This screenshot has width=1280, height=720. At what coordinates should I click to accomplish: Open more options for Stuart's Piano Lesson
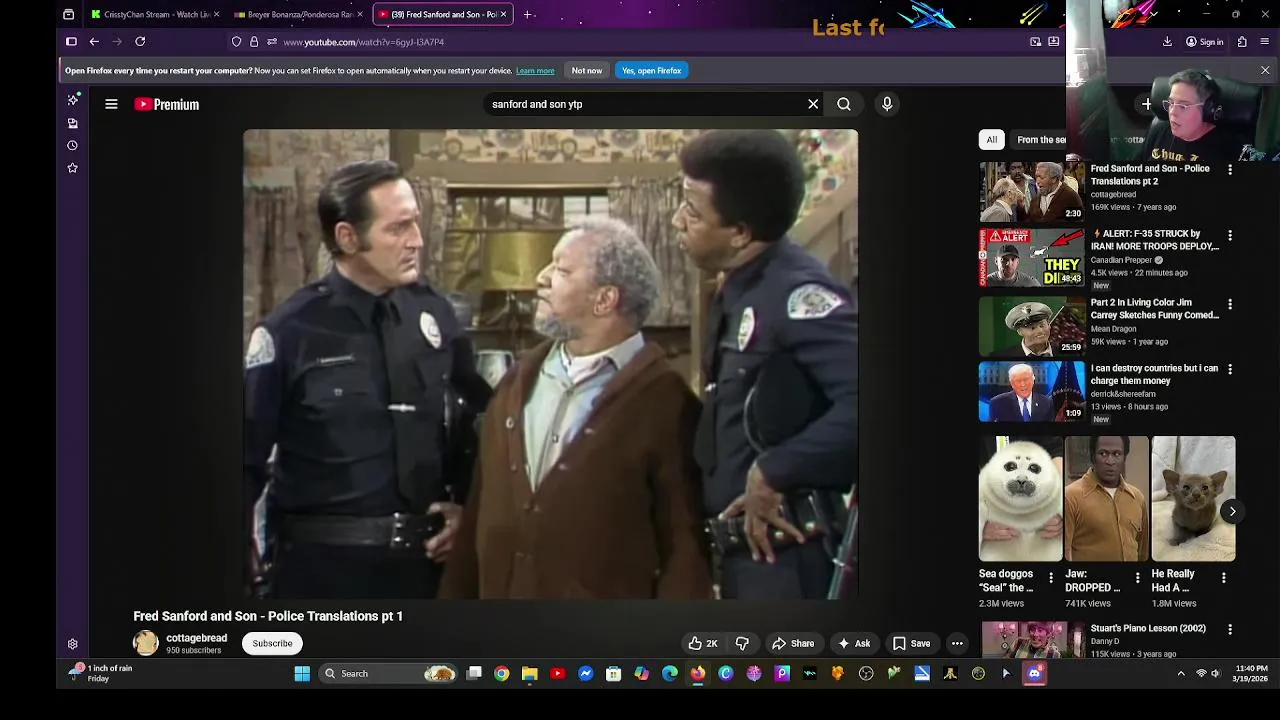click(x=1230, y=630)
